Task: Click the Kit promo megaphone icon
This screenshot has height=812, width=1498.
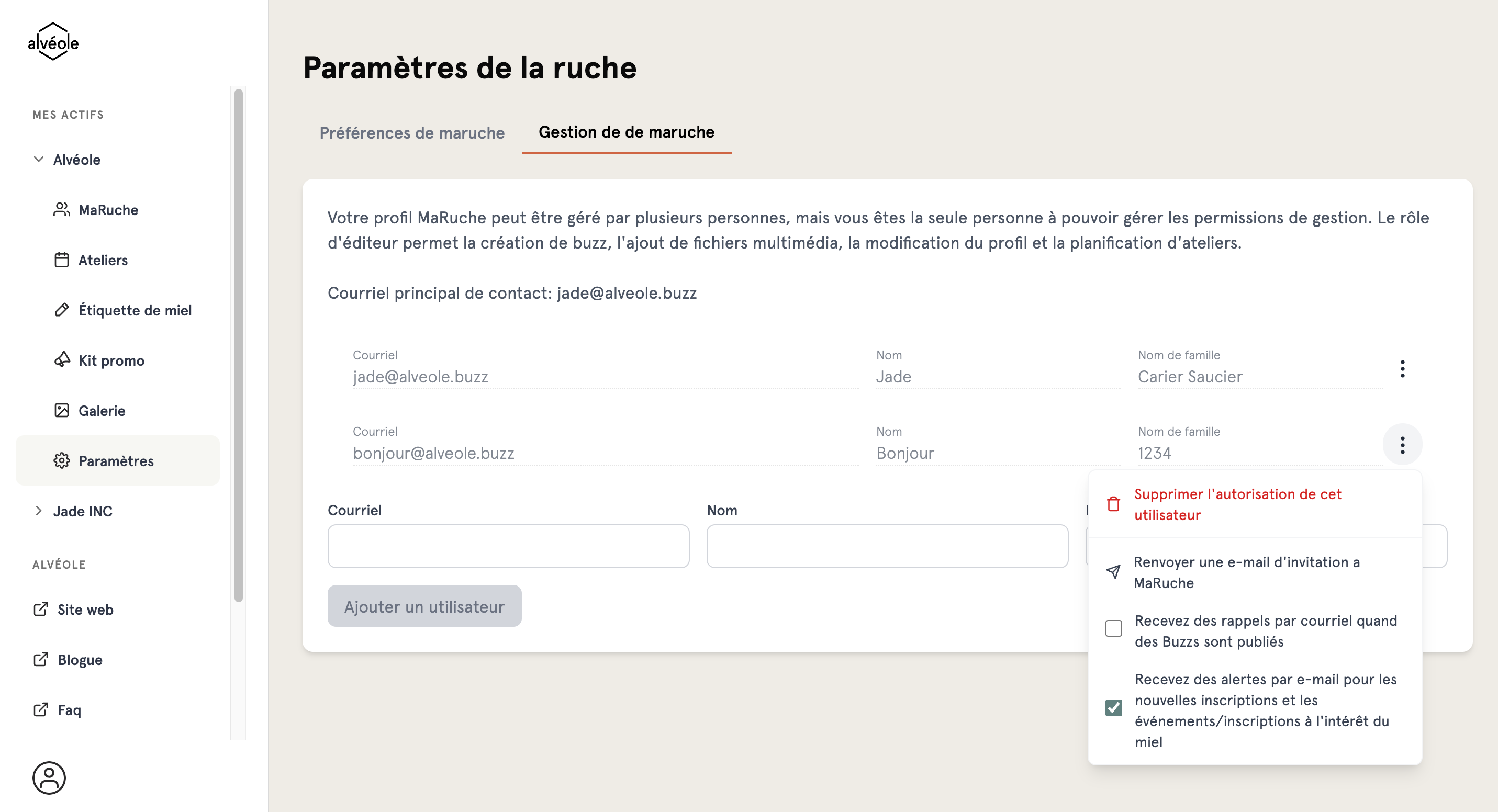Action: point(62,360)
